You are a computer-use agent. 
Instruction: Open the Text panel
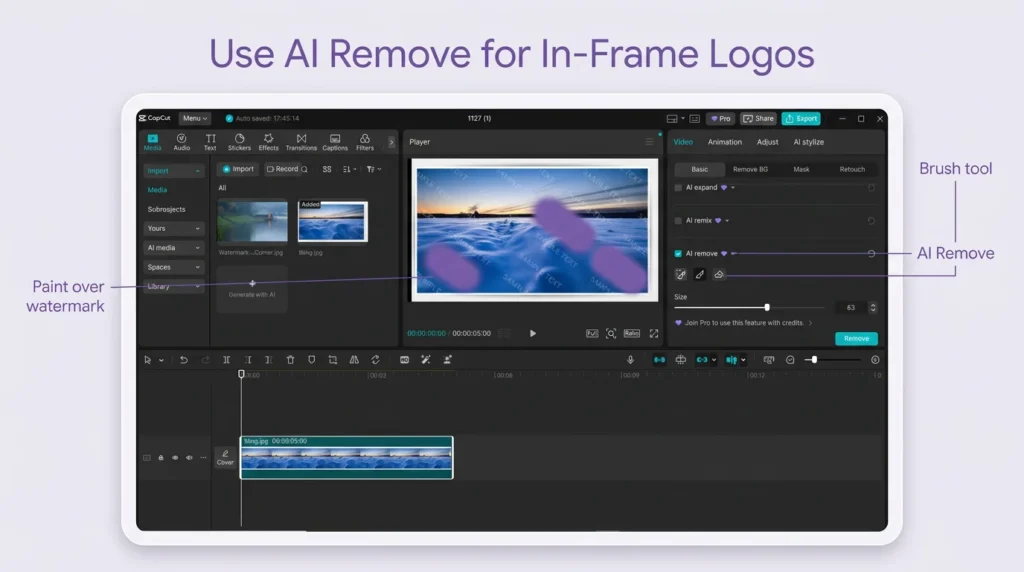tap(210, 142)
